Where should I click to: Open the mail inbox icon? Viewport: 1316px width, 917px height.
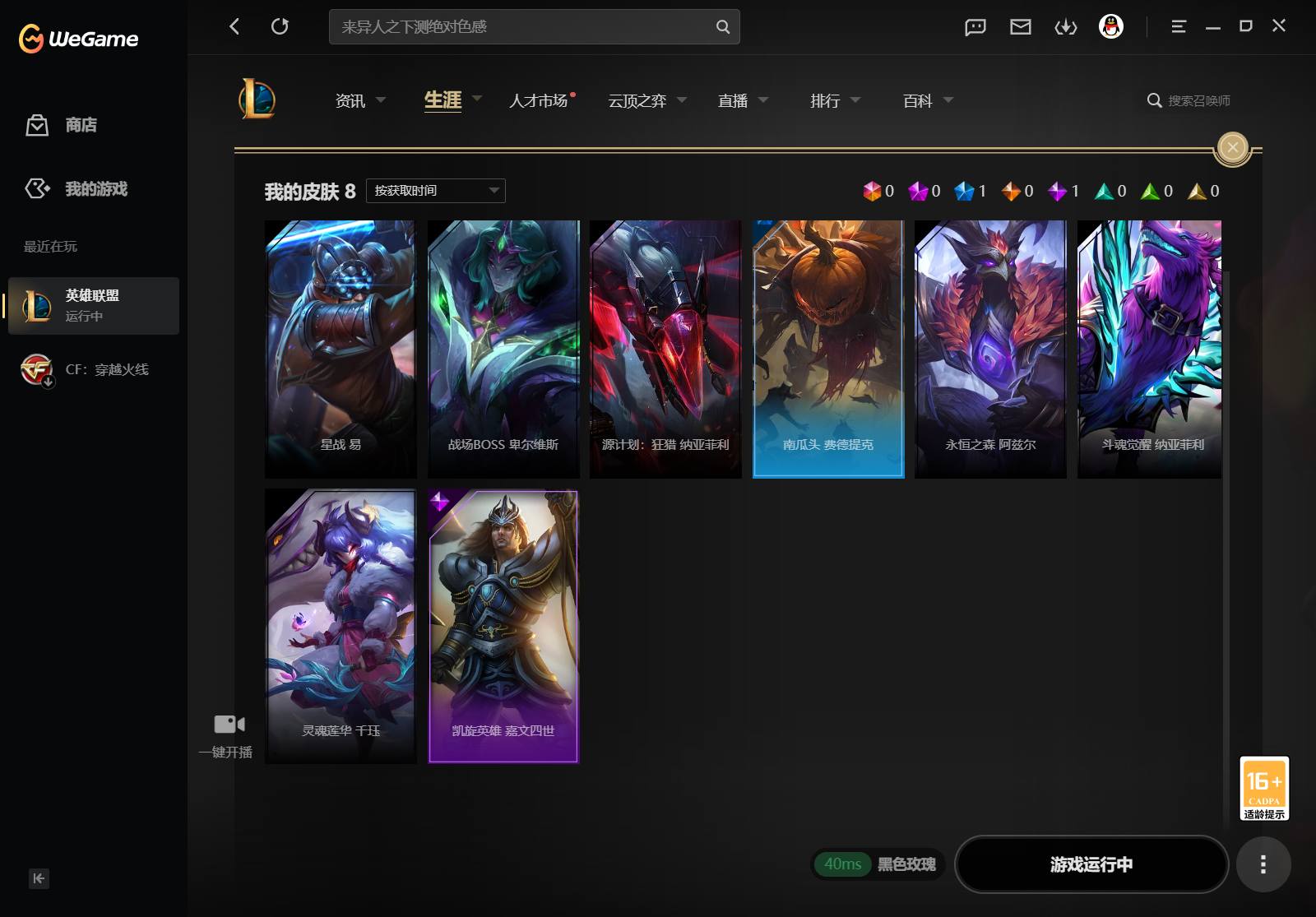tap(1021, 27)
